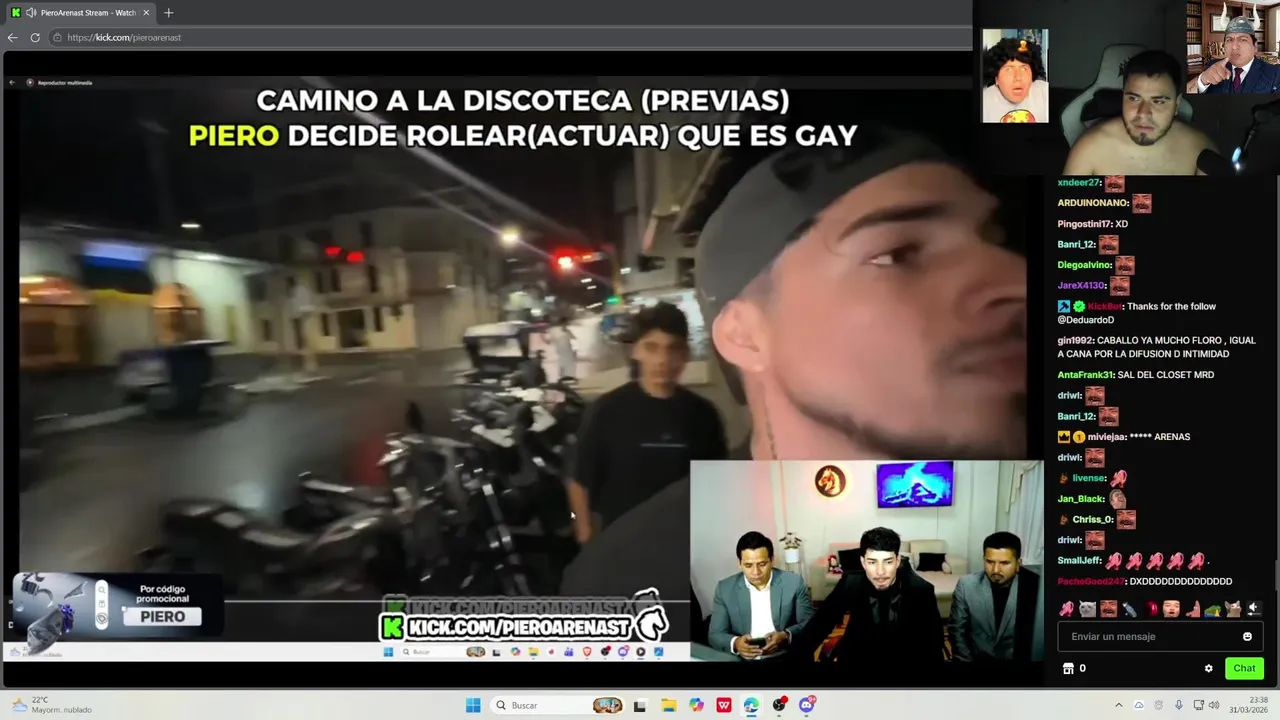Expand the system tray hidden icons chevron
Screen dimensions: 1280x720
click(x=1119, y=705)
